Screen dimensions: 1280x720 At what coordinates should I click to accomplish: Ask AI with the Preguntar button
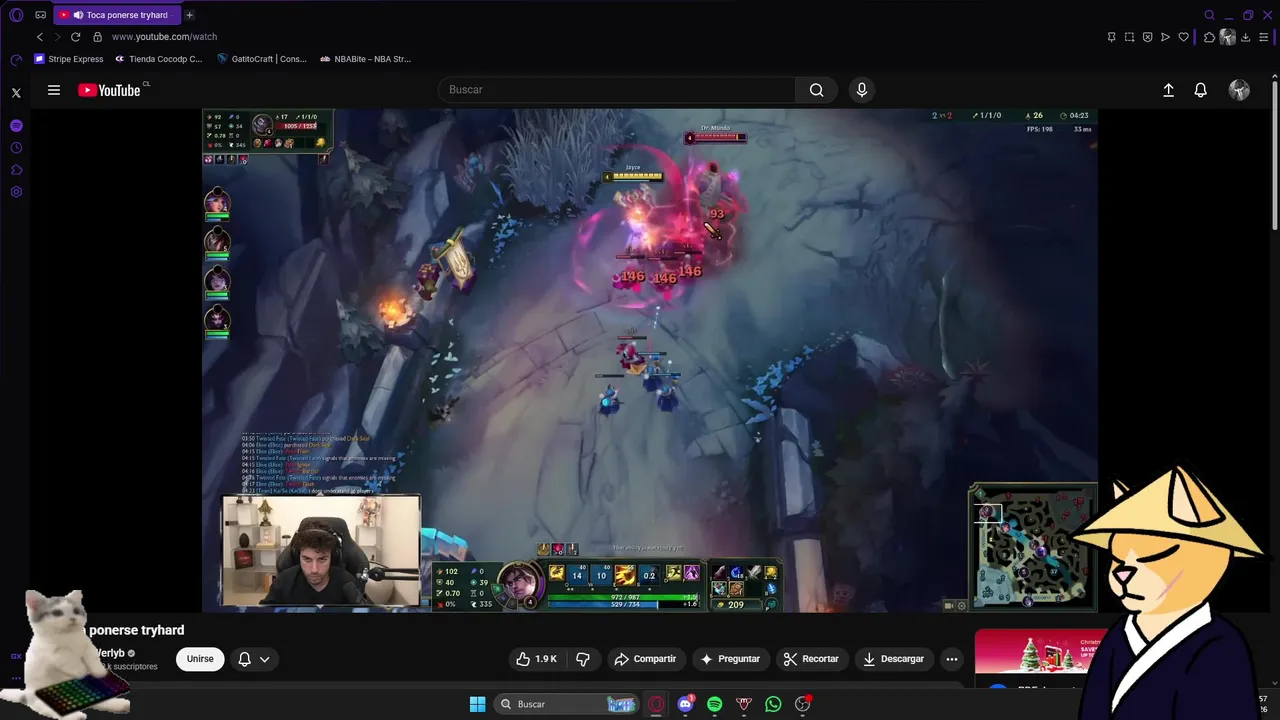[730, 659]
